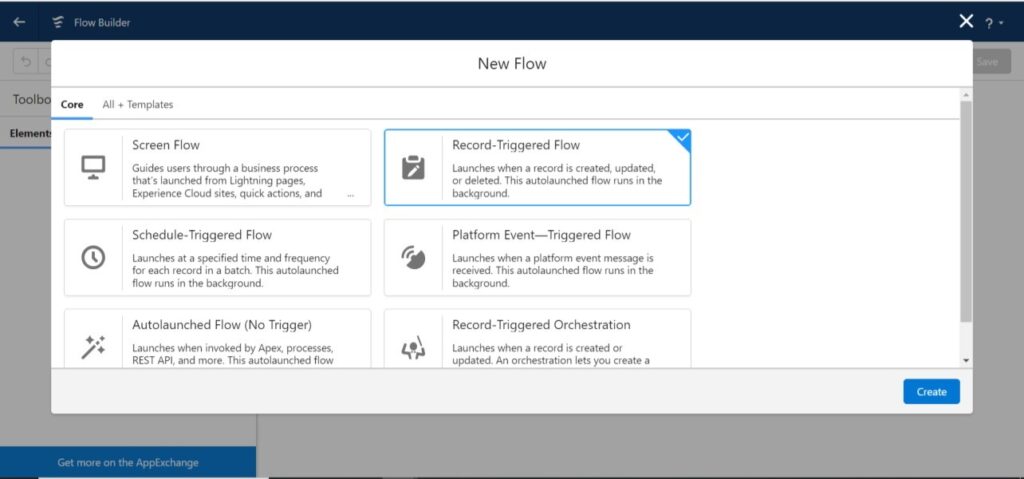Click the Create button

tap(930, 391)
